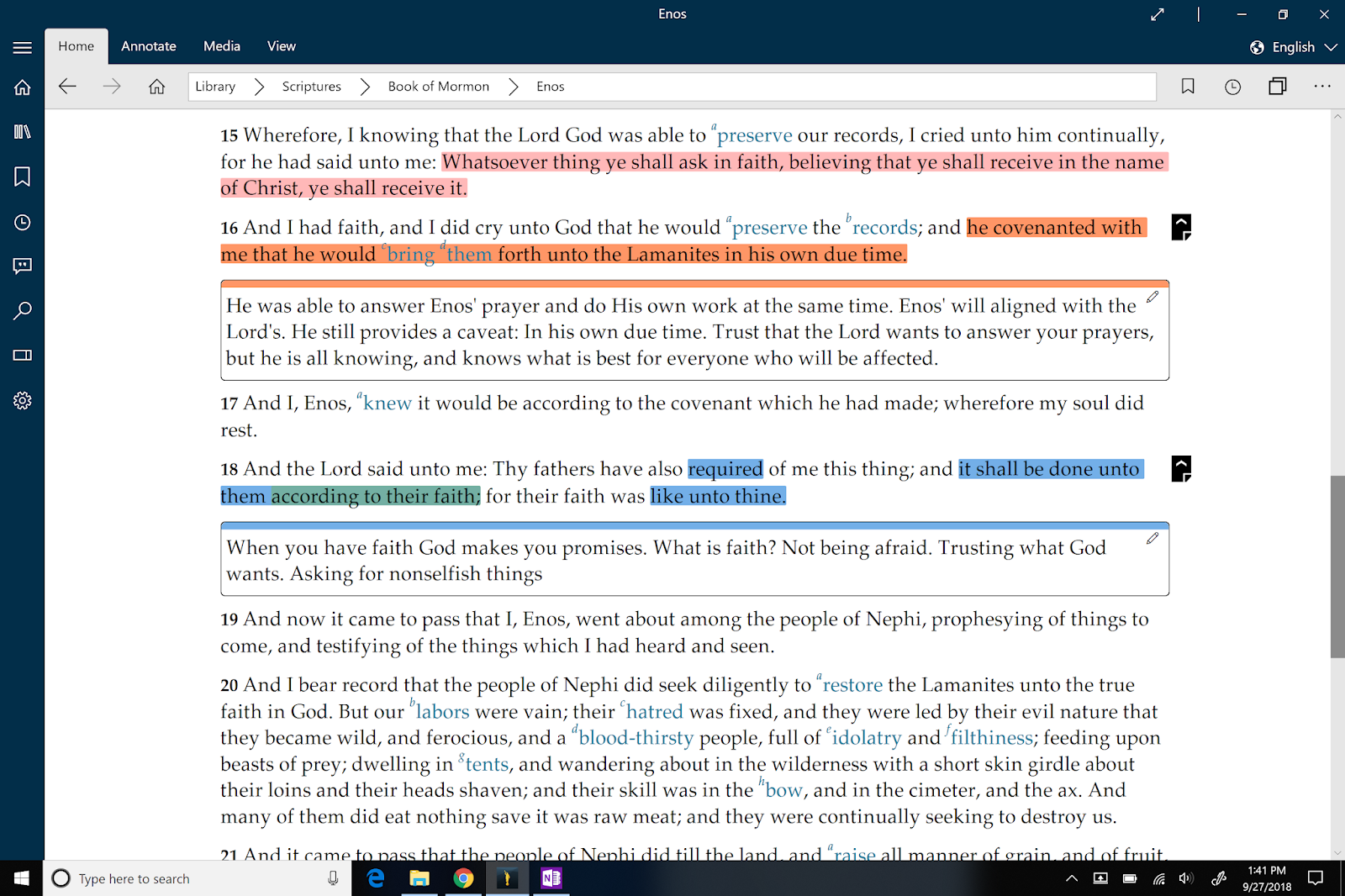This screenshot has height=896, width=1345.
Task: Navigate to Book of Mormon in the breadcrumb
Action: pos(439,87)
